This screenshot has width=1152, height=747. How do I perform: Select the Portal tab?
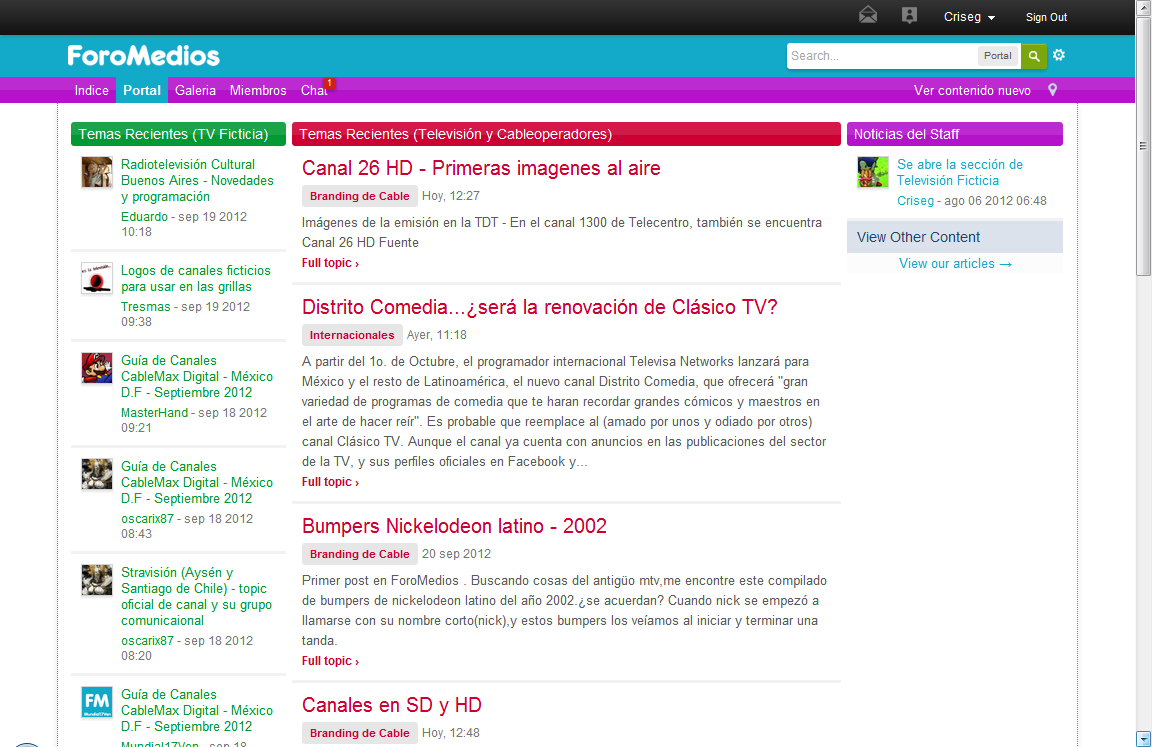pyautogui.click(x=142, y=90)
